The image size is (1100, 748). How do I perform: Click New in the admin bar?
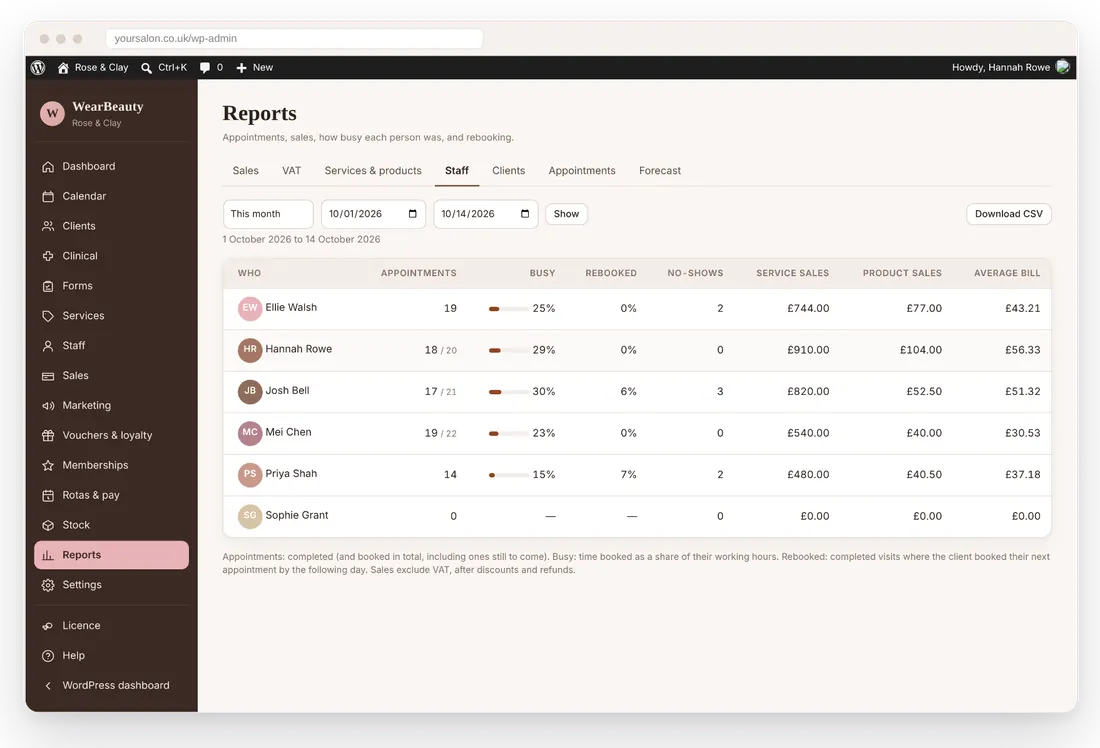click(x=255, y=67)
